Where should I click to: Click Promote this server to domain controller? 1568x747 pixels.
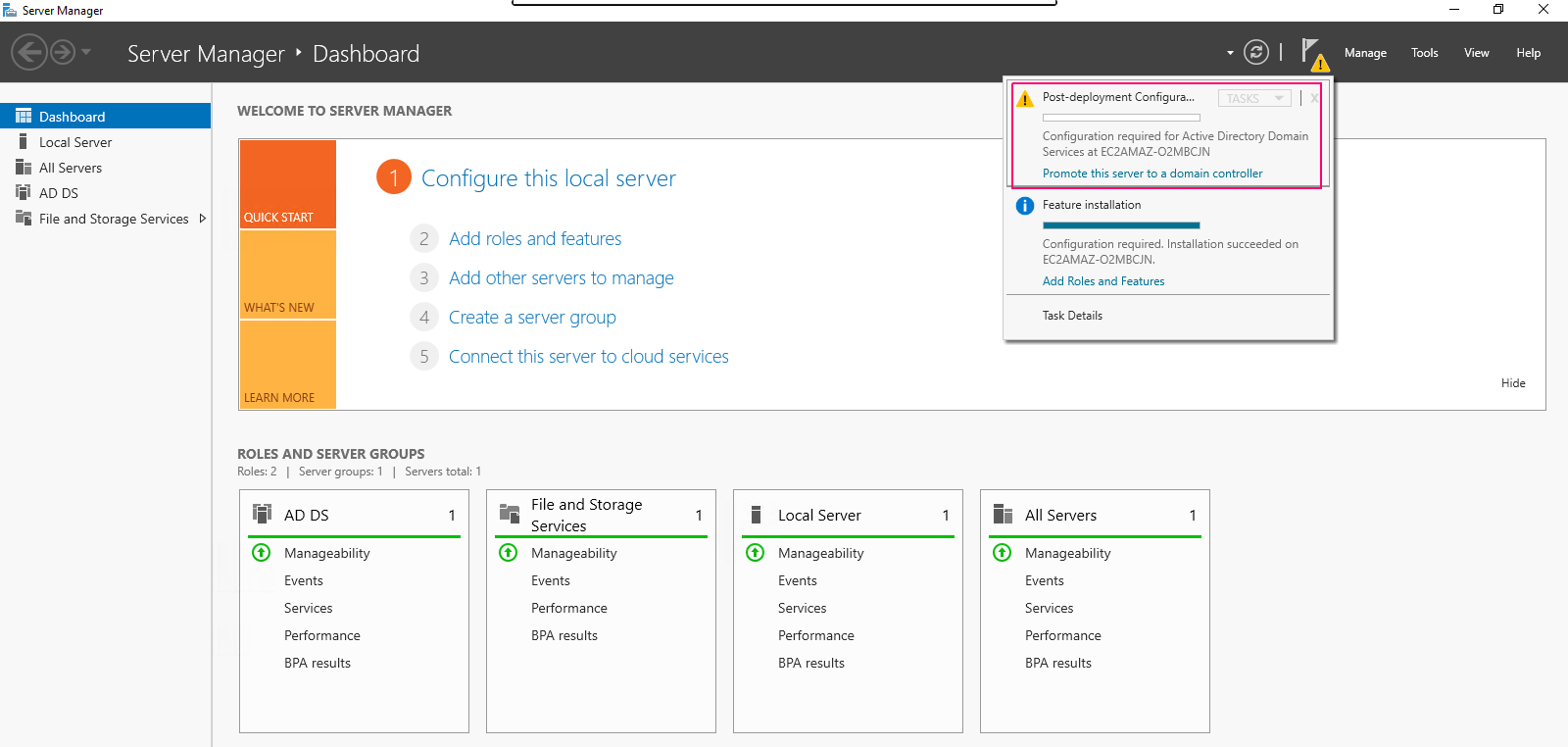[x=1152, y=174]
